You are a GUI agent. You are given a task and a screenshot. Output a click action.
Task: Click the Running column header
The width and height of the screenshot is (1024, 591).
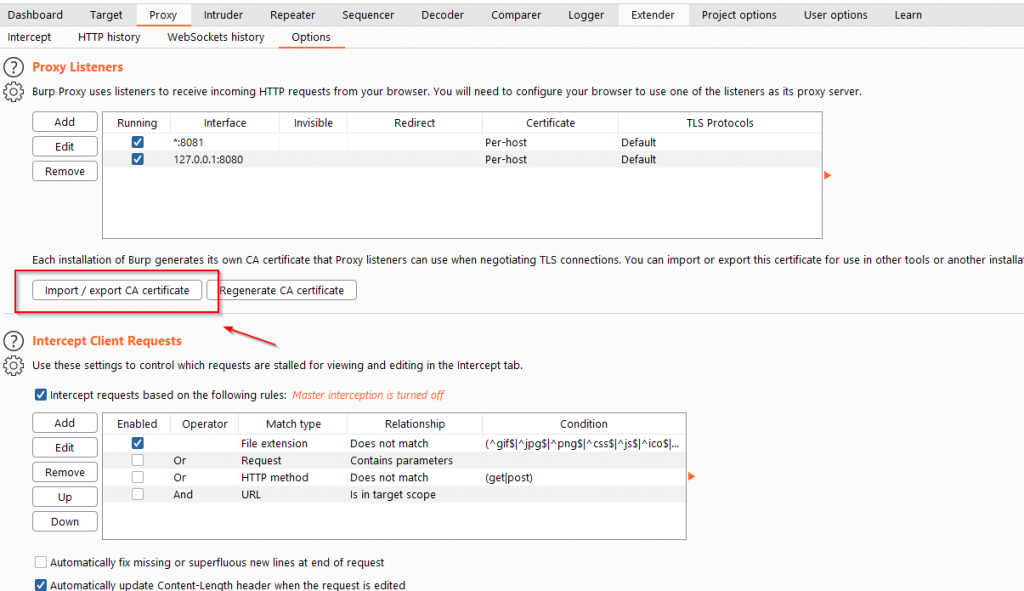coord(137,123)
